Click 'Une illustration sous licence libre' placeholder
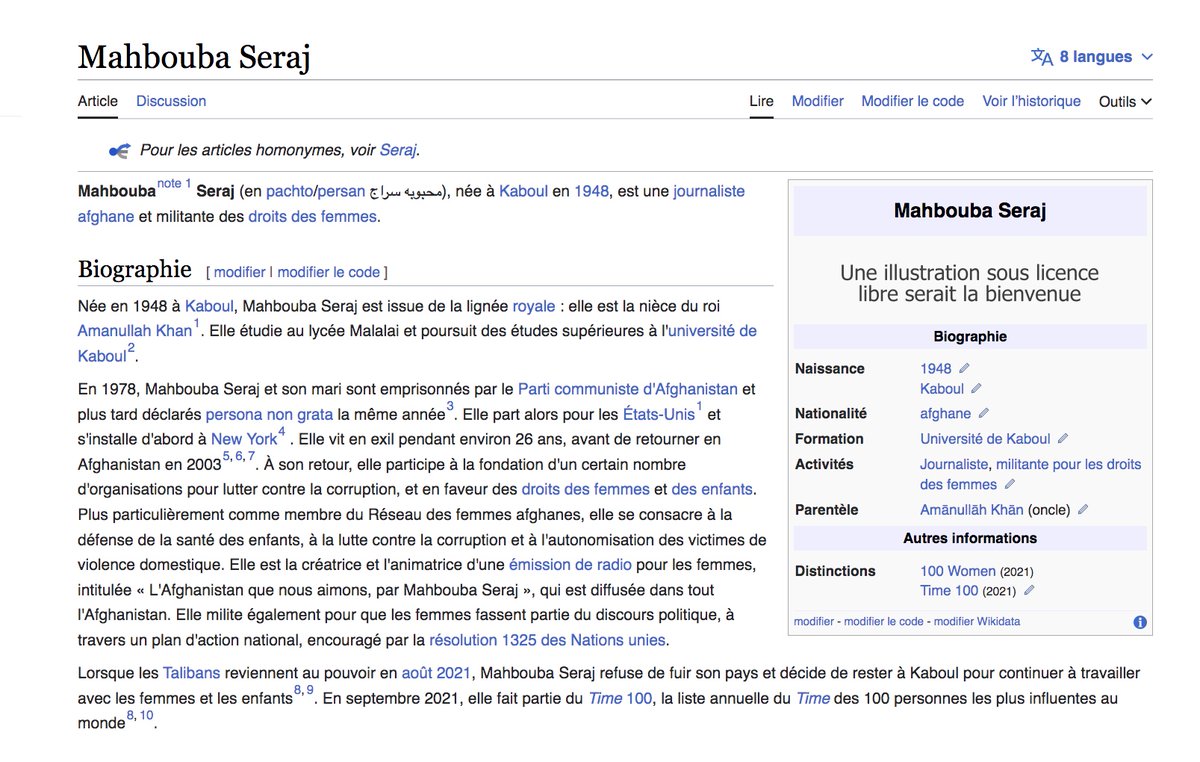The width and height of the screenshot is (1200, 762). pos(969,283)
